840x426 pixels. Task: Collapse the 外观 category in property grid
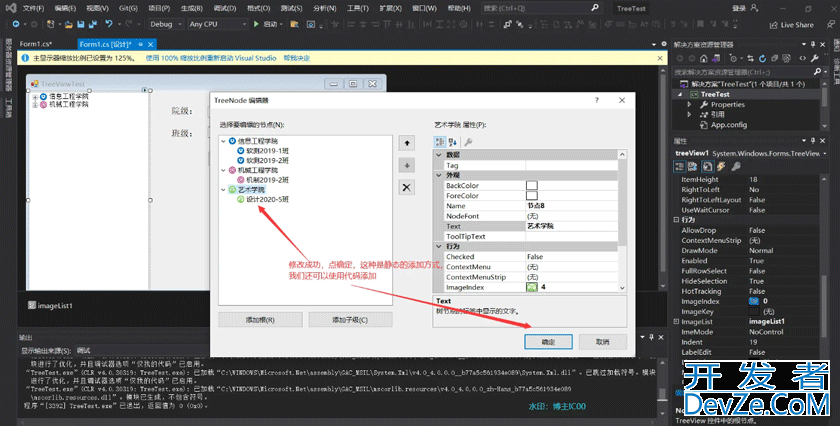click(x=439, y=175)
